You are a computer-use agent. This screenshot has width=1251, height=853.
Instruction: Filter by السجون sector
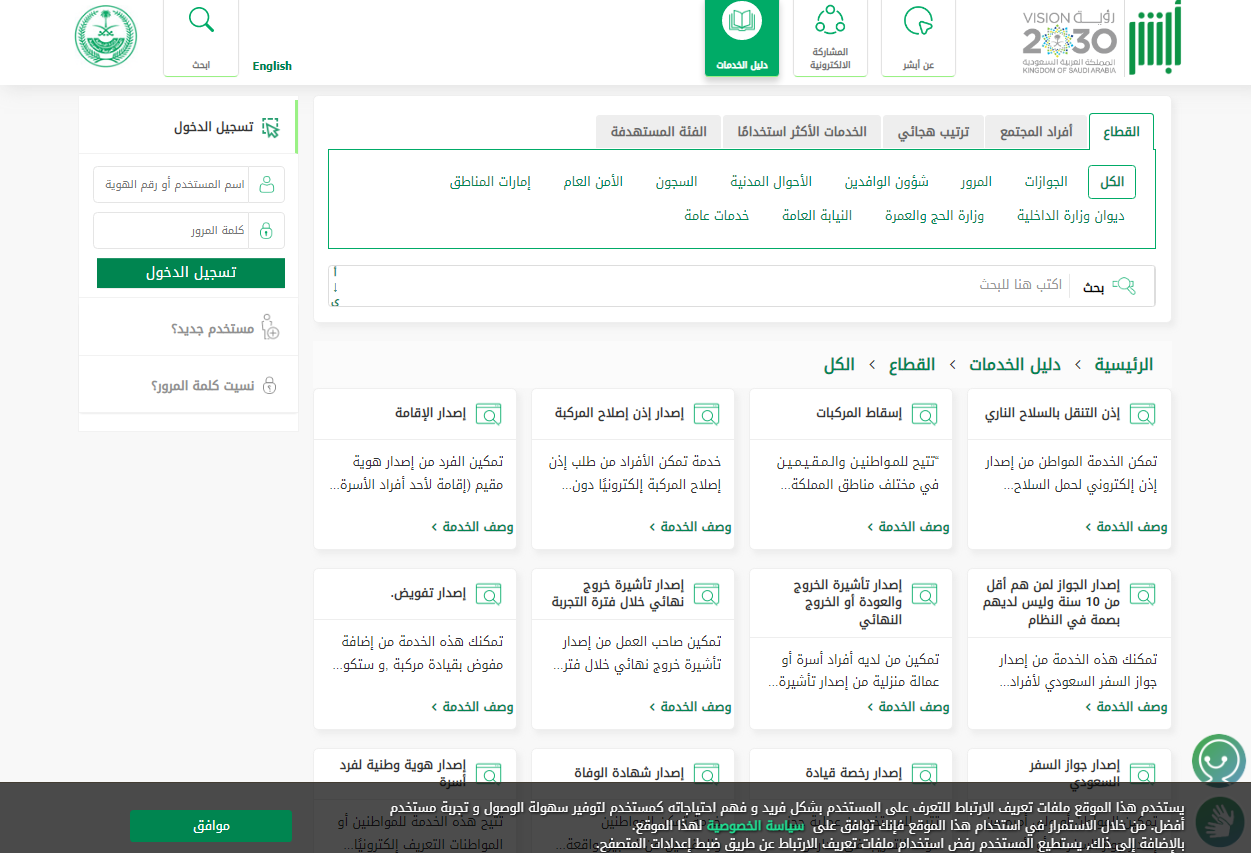click(677, 182)
